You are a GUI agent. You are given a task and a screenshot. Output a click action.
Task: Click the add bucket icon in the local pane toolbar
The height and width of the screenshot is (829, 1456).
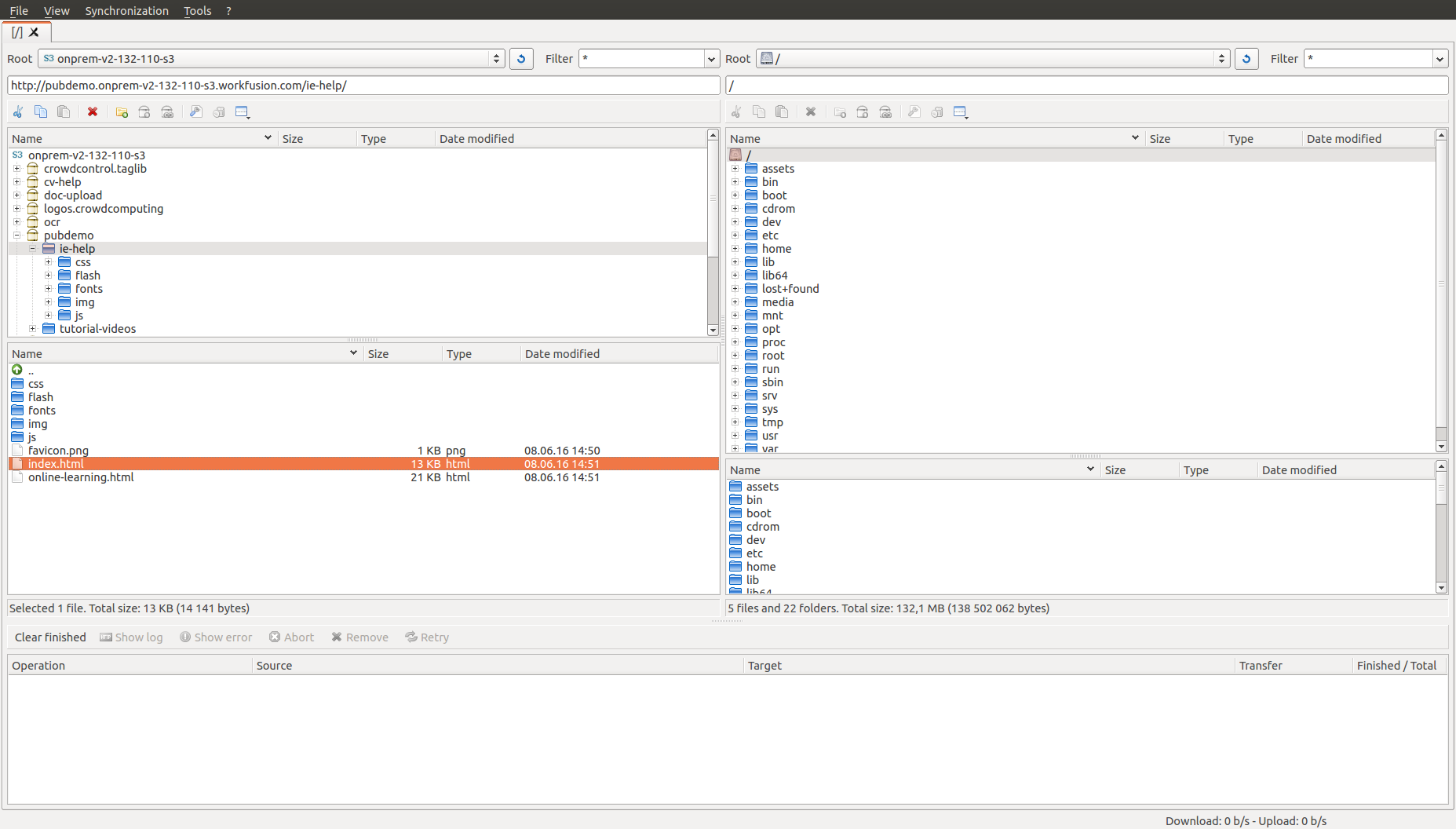(863, 112)
